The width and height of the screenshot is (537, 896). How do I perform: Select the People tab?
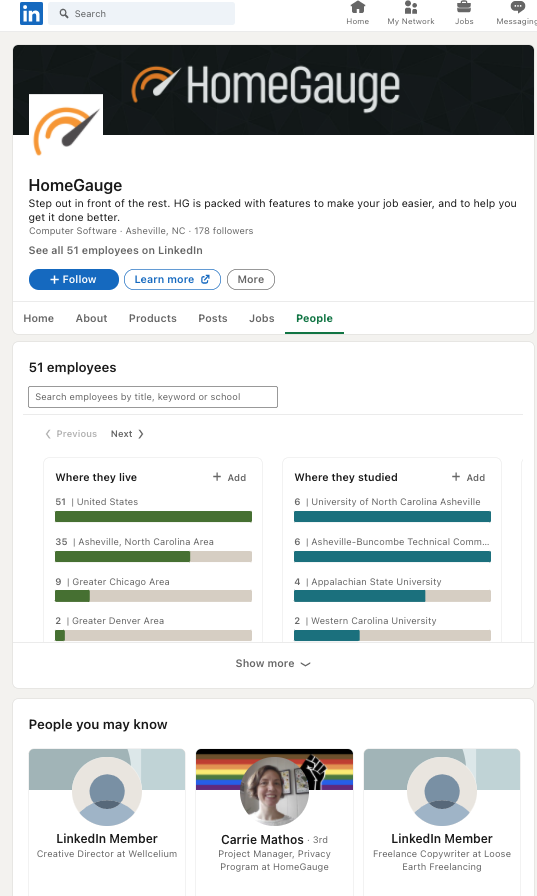coord(314,318)
